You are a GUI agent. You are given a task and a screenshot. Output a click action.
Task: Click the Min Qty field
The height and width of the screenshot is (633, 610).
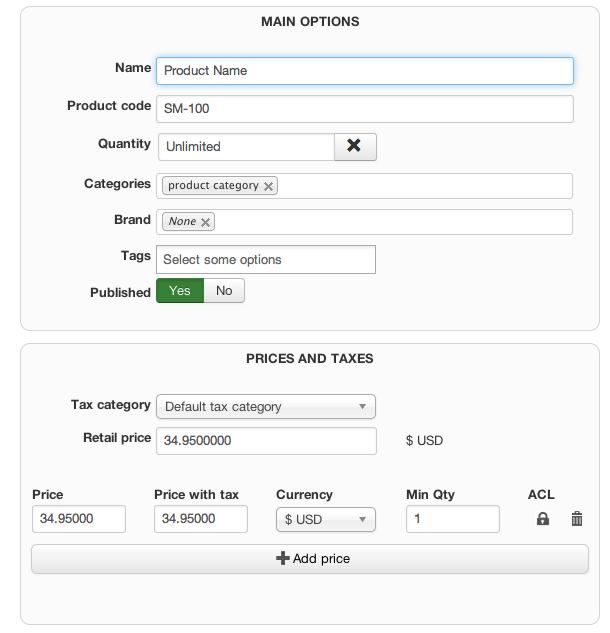pyautogui.click(x=453, y=519)
